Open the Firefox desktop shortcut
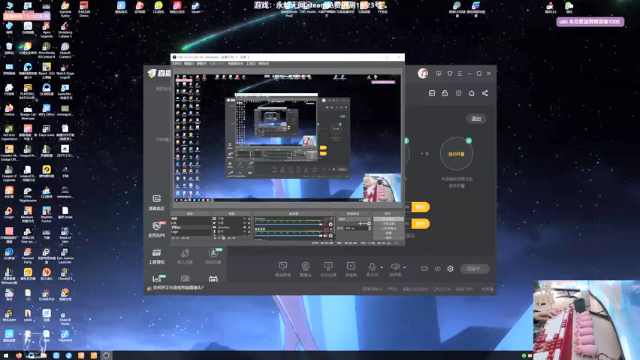 coord(9,110)
